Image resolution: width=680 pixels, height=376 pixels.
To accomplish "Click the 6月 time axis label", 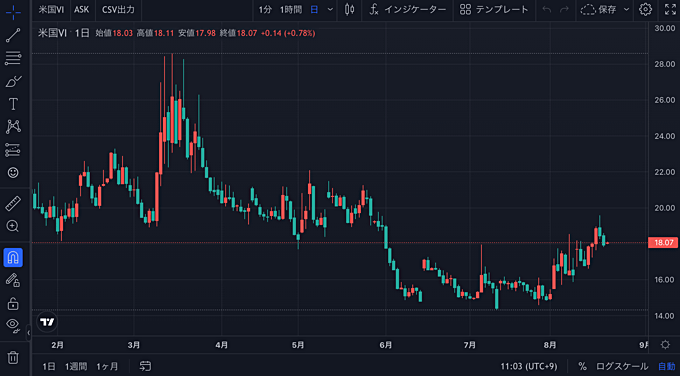I will tap(386, 345).
